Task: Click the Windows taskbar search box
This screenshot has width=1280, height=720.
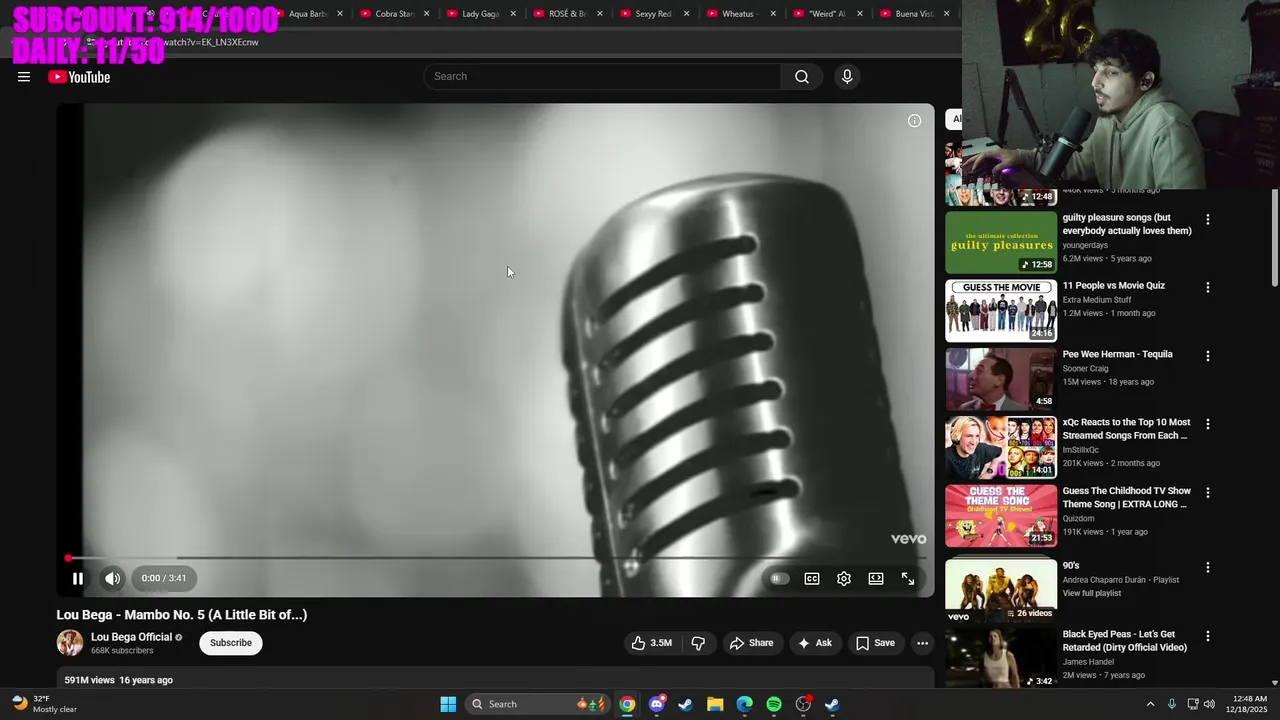Action: coord(540,704)
